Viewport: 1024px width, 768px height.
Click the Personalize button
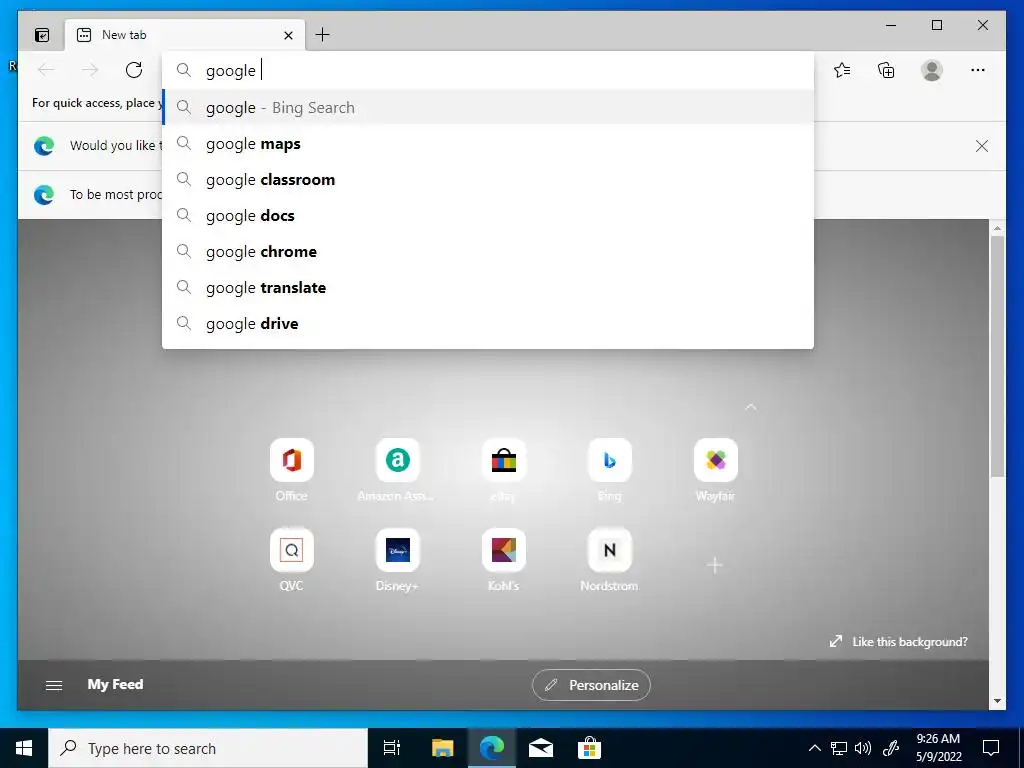591,685
